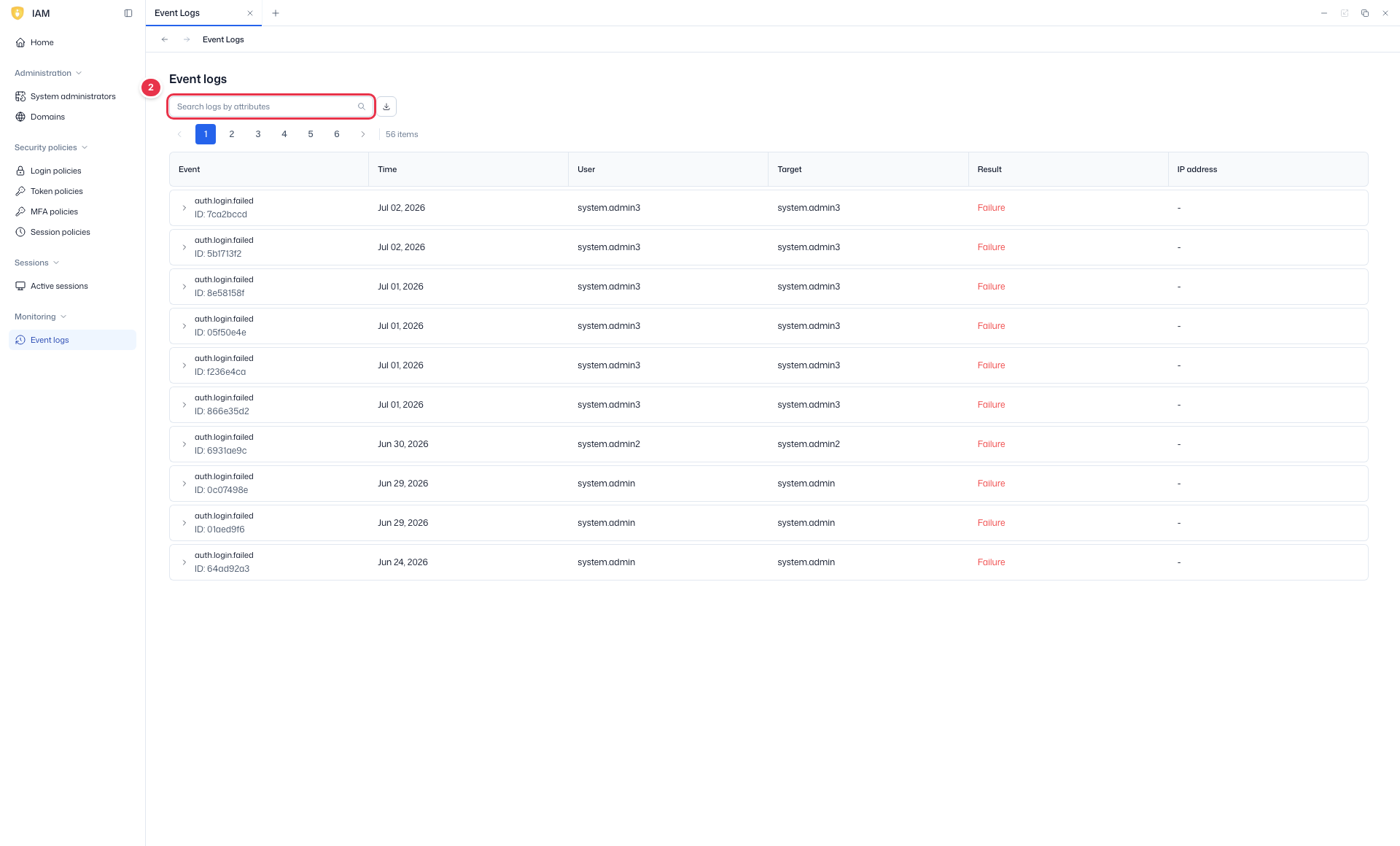This screenshot has width=1400, height=846.
Task: Download the logs with export button
Action: point(386,106)
